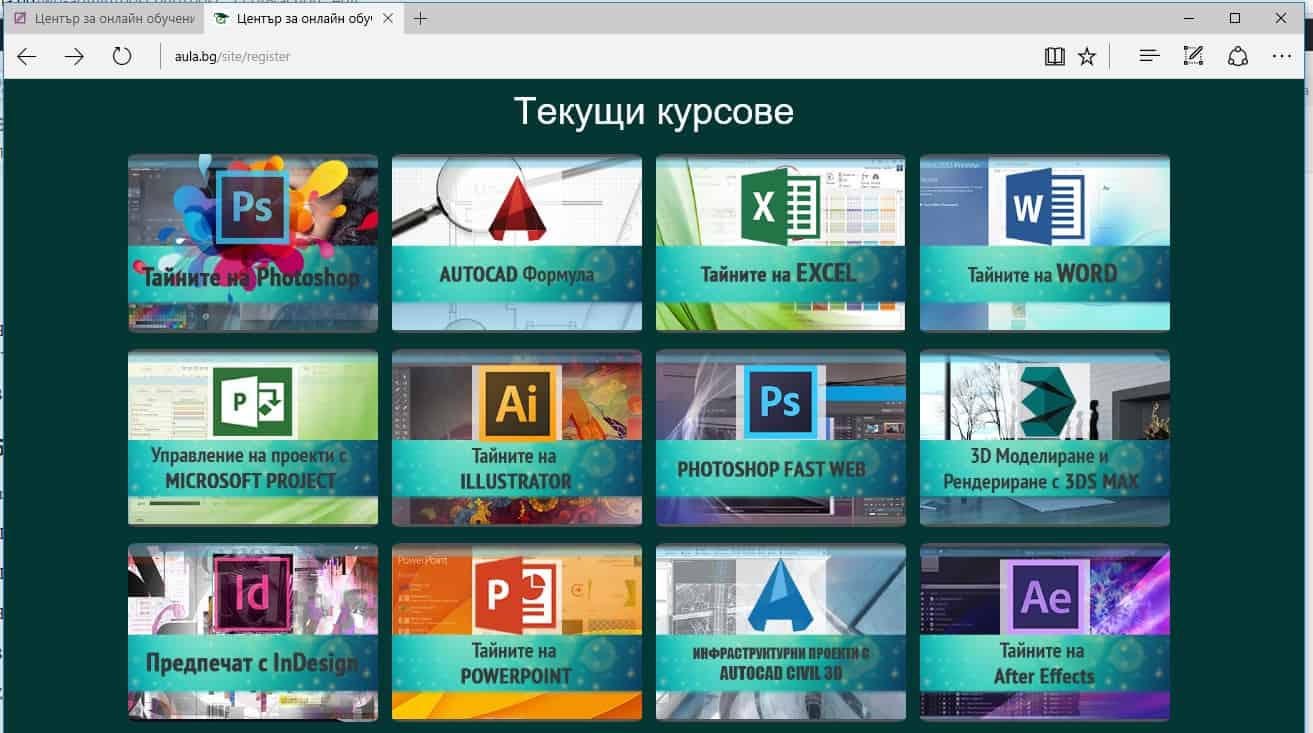1313x733 pixels.
Task: Click the blue Word logo icon
Action: (x=1044, y=207)
